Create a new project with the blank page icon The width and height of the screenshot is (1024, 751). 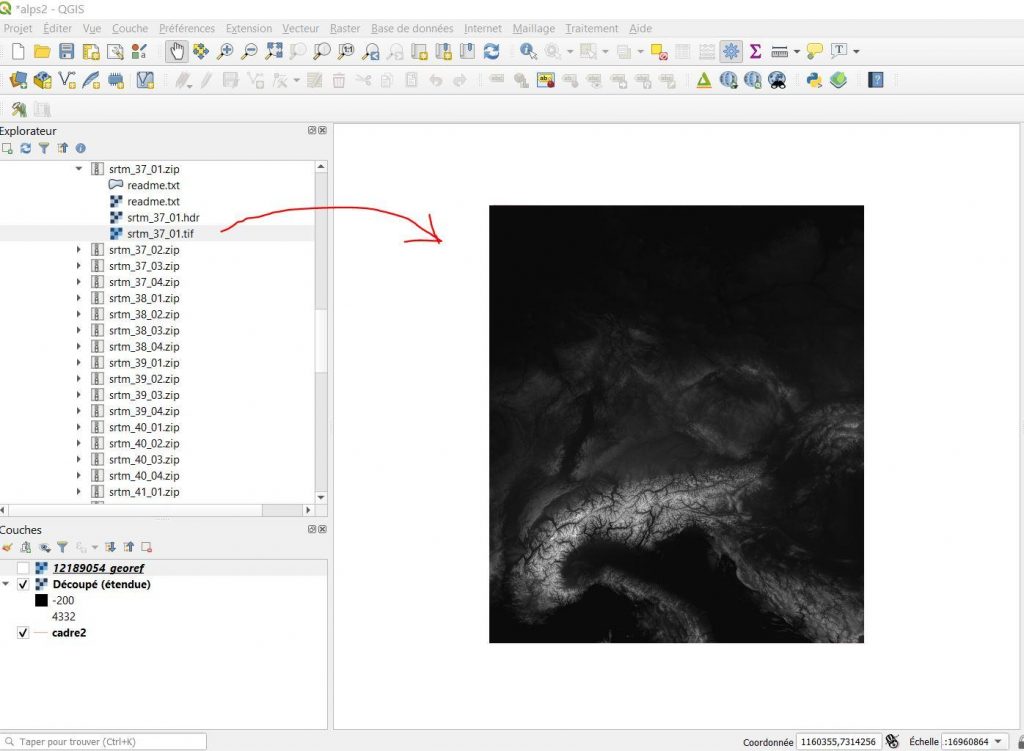click(x=18, y=51)
